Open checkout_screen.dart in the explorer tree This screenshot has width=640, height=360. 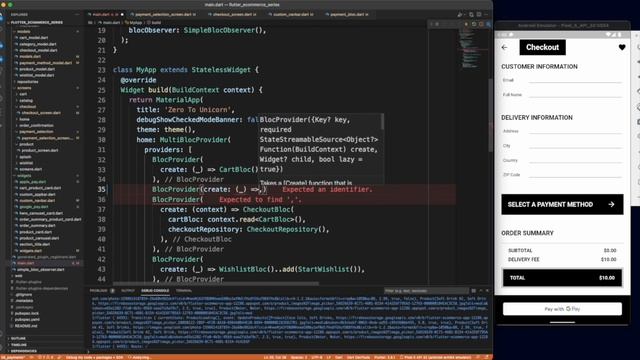41,113
